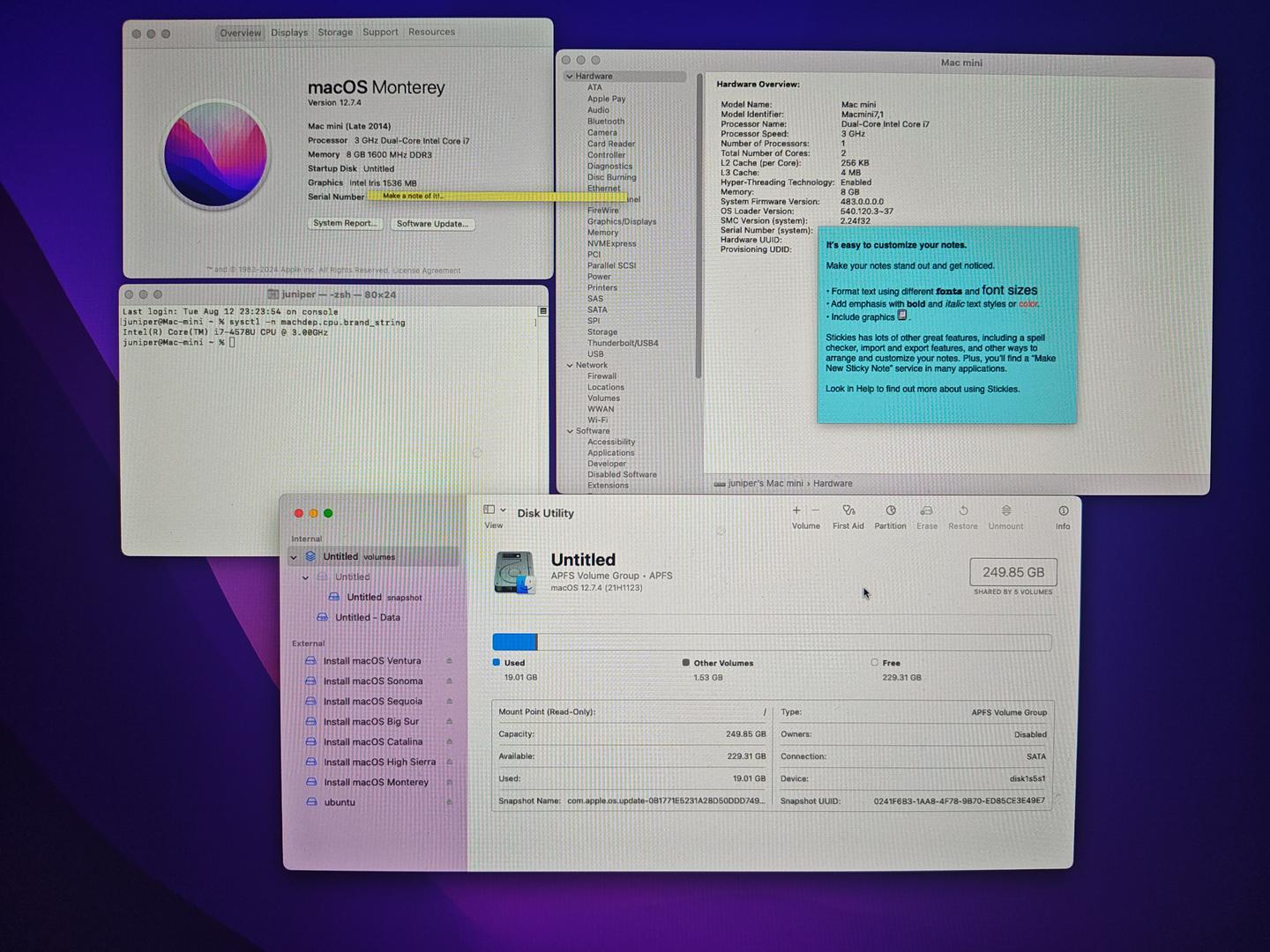
Task: Eject Install macOS Sonoma volume
Action: coord(449,681)
